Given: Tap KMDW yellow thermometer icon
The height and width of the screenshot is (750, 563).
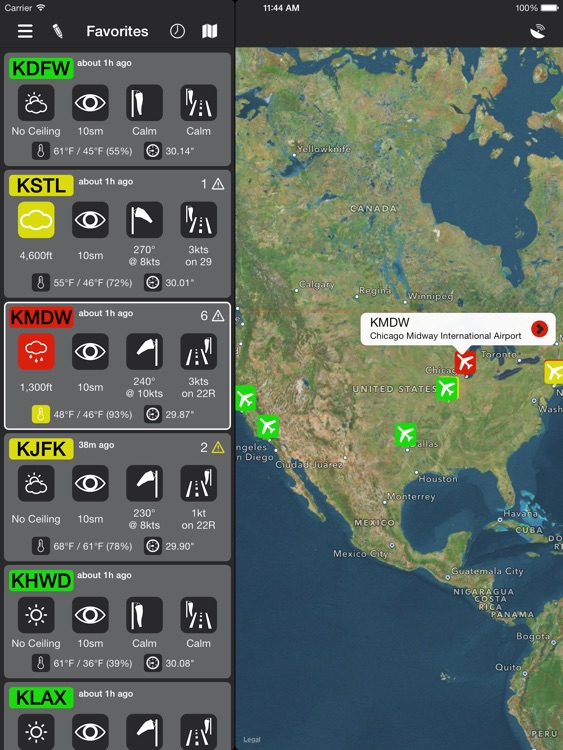Looking at the screenshot, I should [x=41, y=414].
